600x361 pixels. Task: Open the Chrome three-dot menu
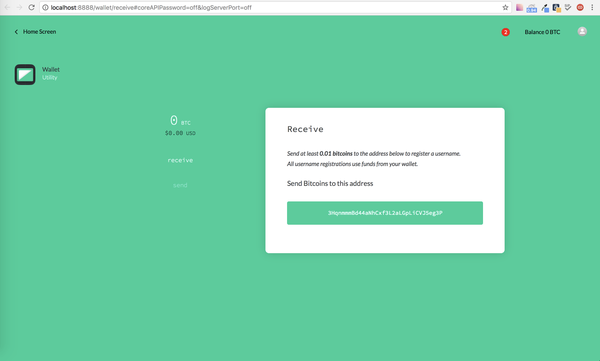592,7
